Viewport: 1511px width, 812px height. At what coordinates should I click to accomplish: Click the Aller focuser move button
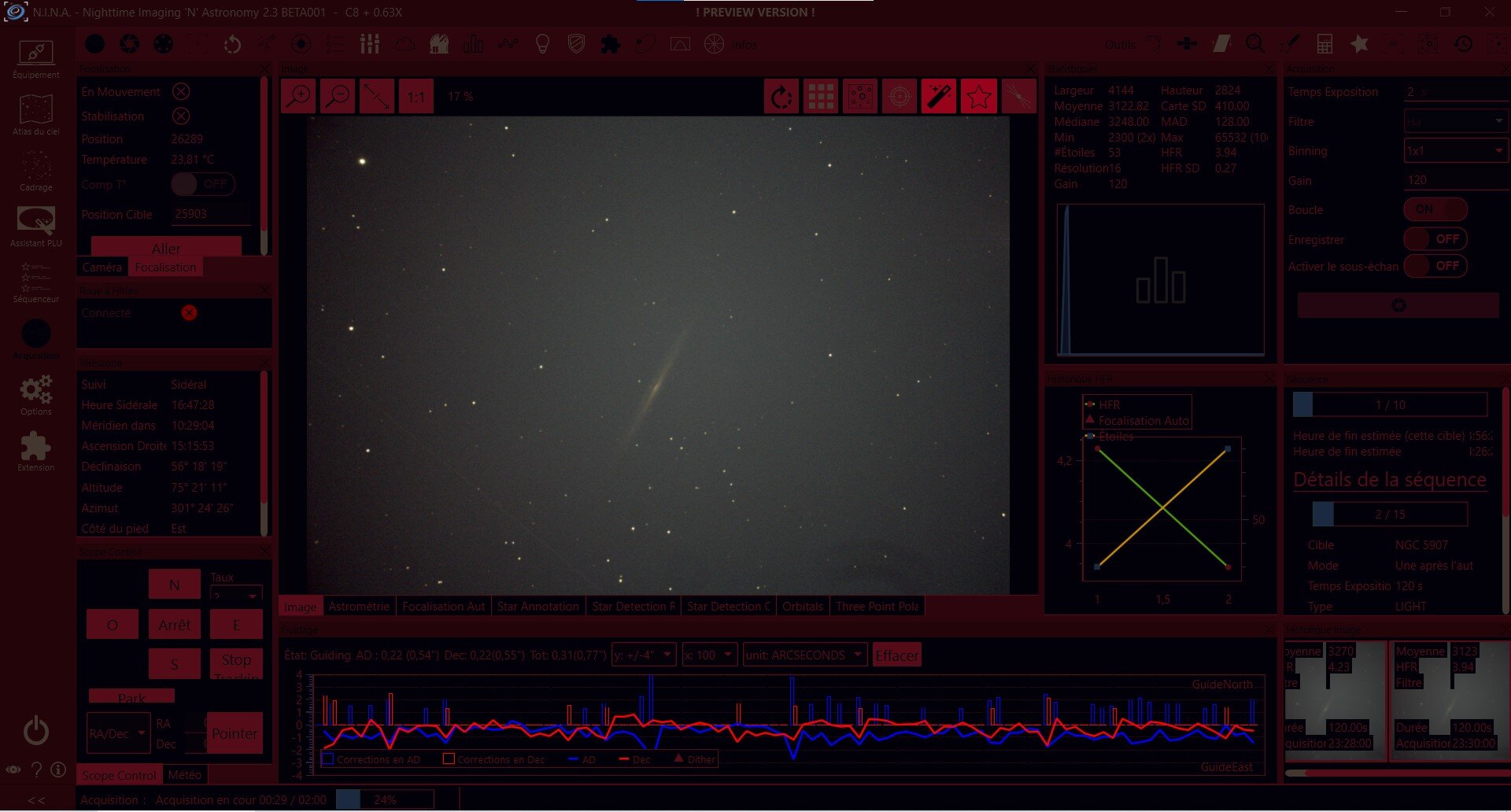click(166, 247)
